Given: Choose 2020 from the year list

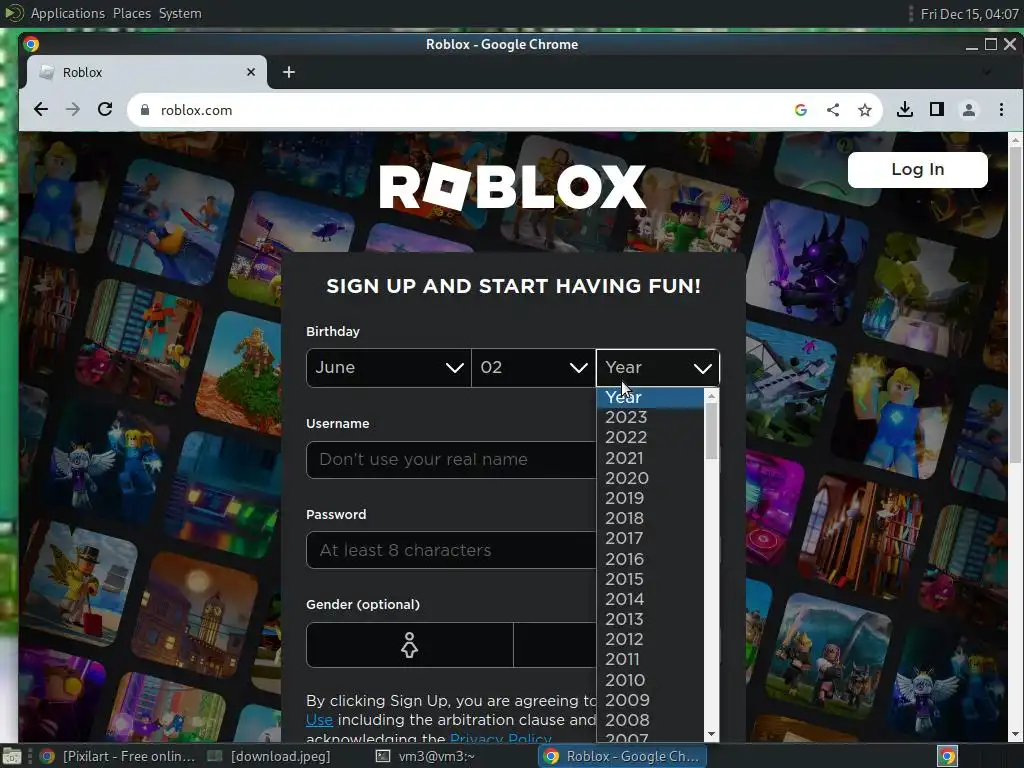Looking at the screenshot, I should (650, 479).
